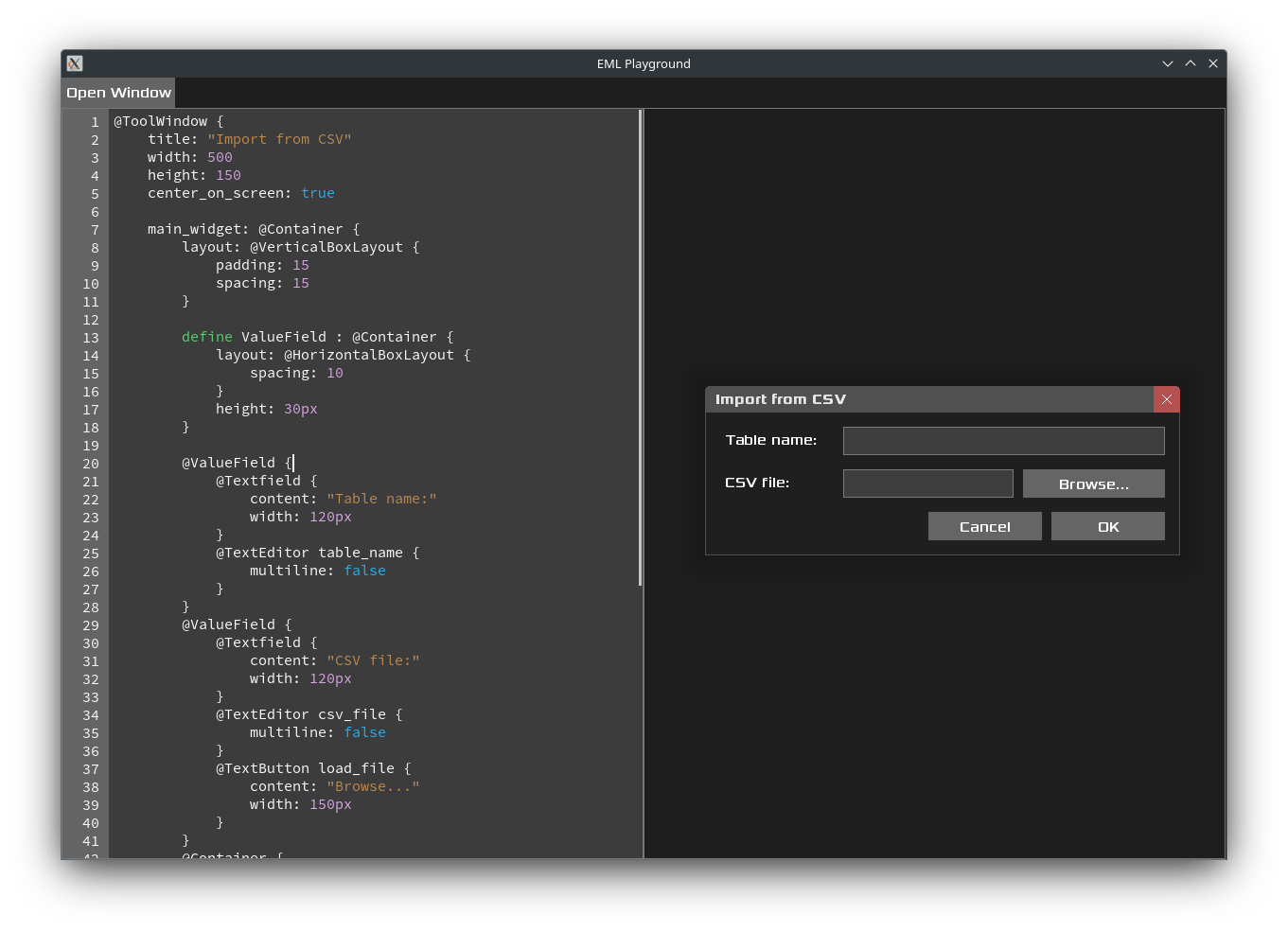Click line number 20 in gutter
1288x932 pixels.
point(90,464)
